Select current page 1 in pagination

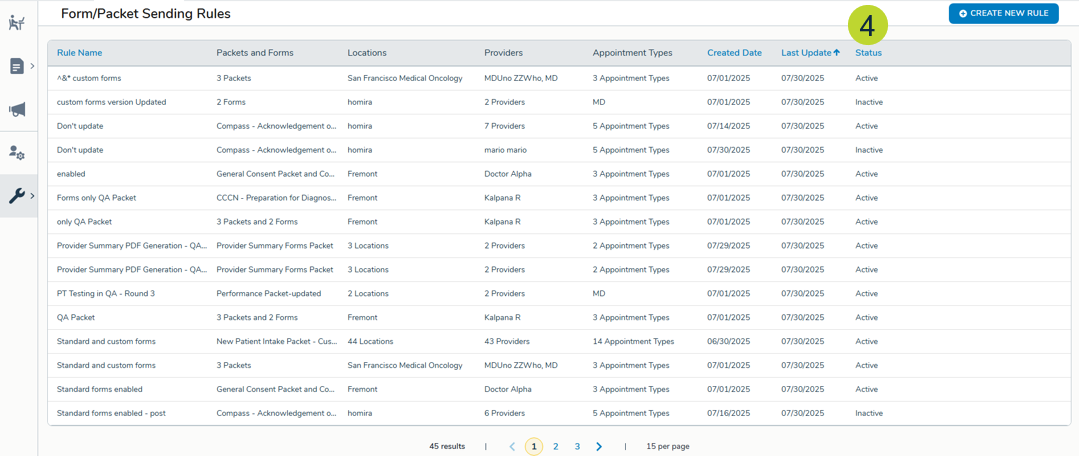534,446
